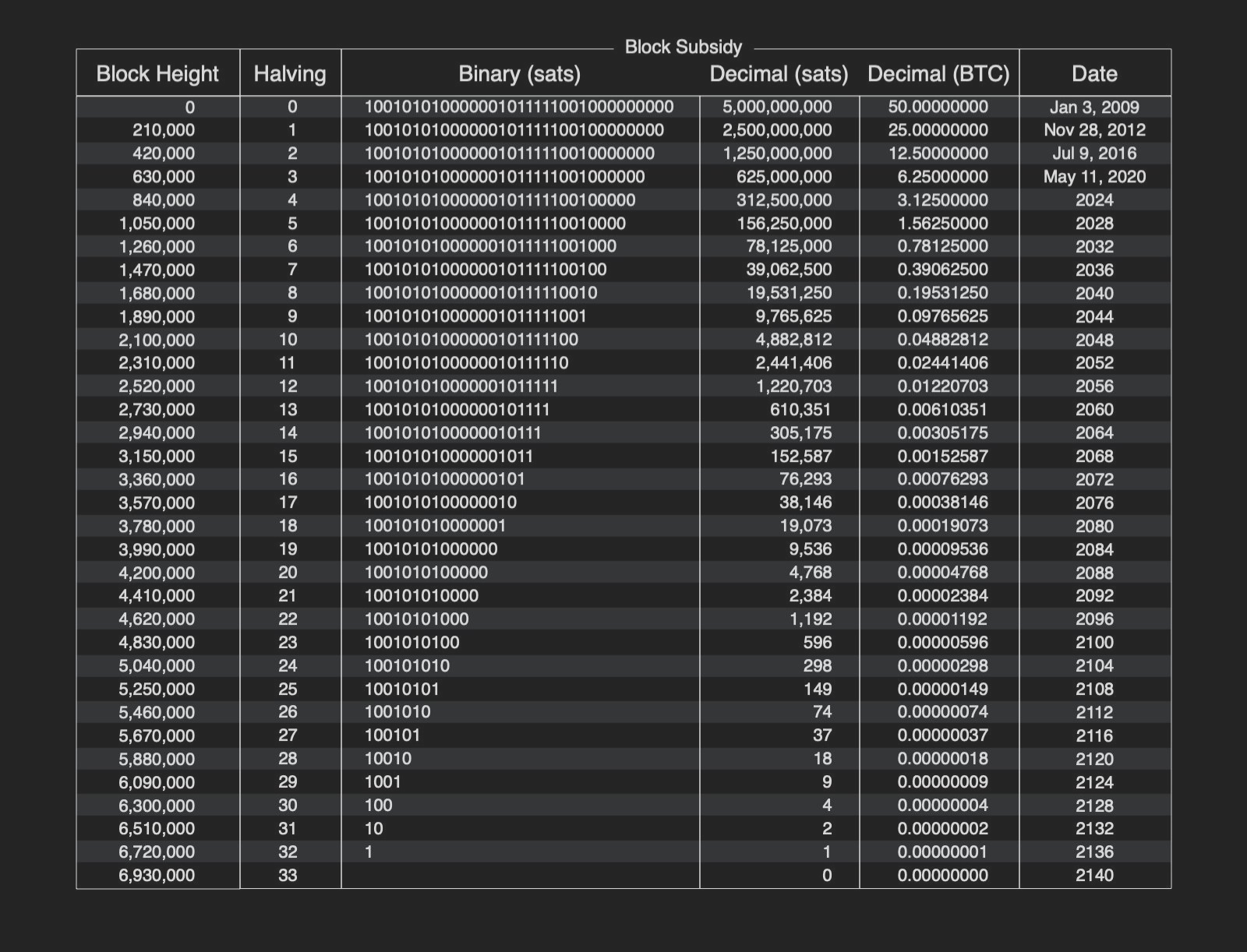
Task: Click the year 2140 date cell
Action: tap(1094, 876)
